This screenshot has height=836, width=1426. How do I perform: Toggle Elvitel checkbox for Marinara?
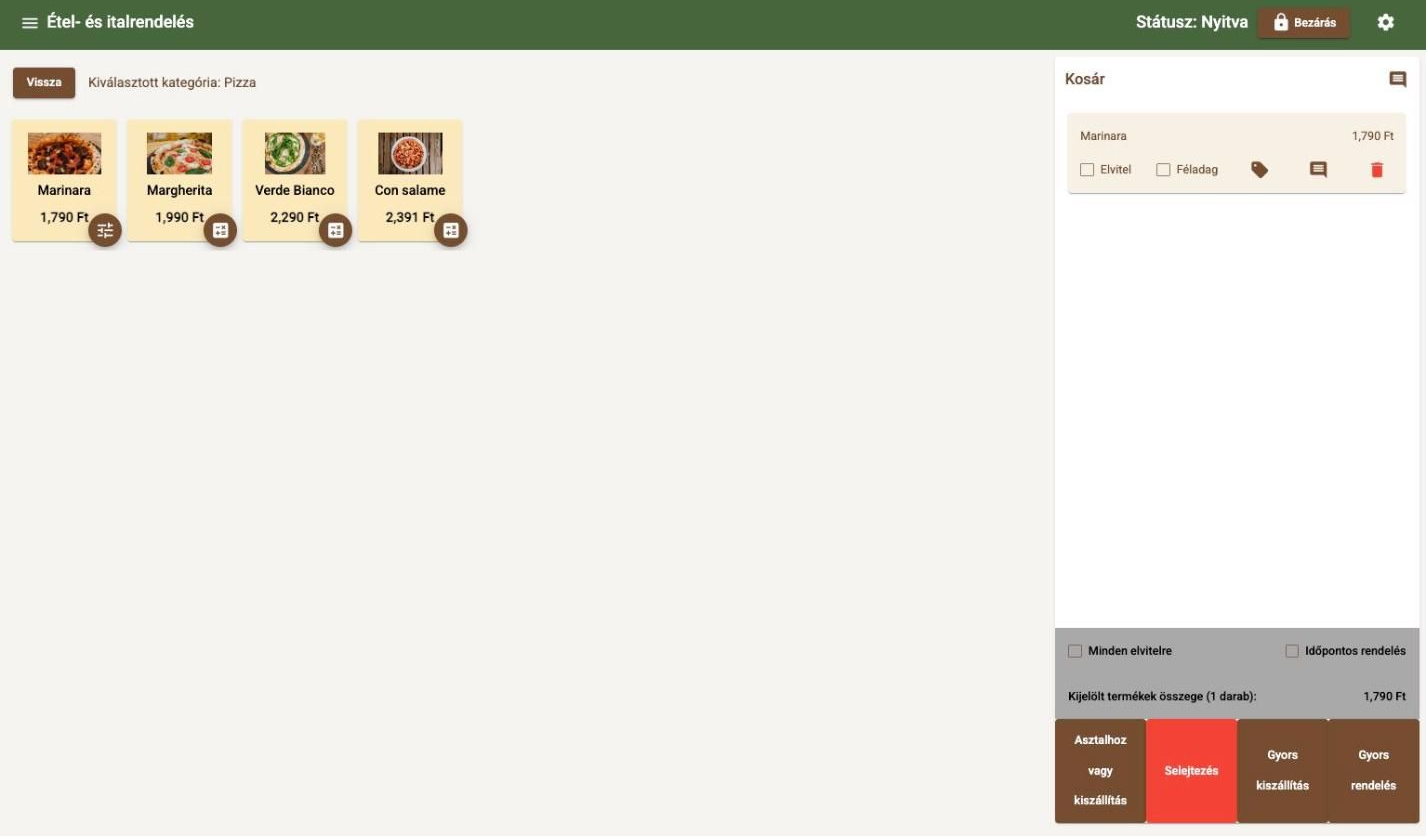click(1087, 170)
